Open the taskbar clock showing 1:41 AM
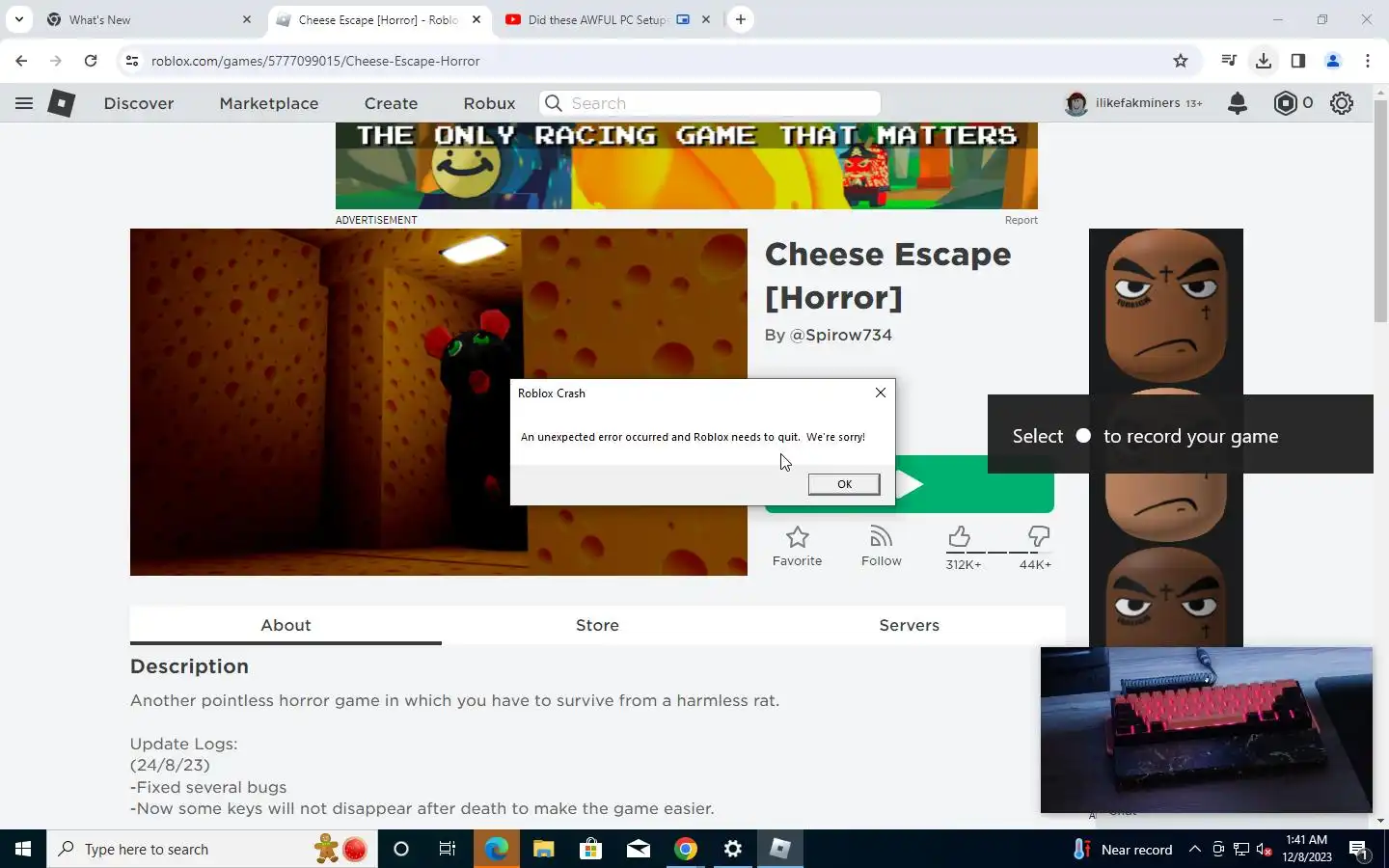This screenshot has width=1389, height=868. coord(1307,849)
